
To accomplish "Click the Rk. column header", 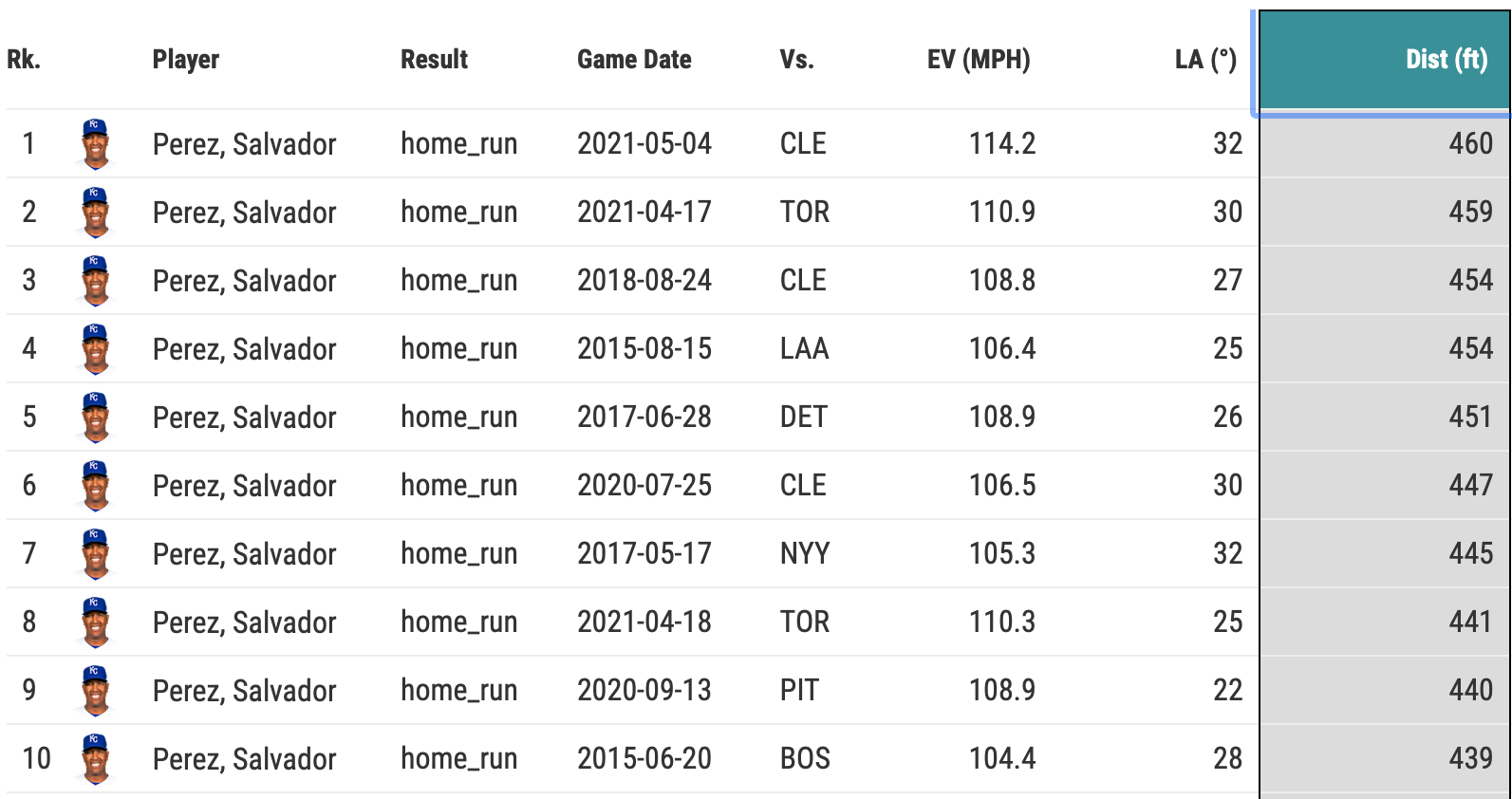I will point(24,60).
